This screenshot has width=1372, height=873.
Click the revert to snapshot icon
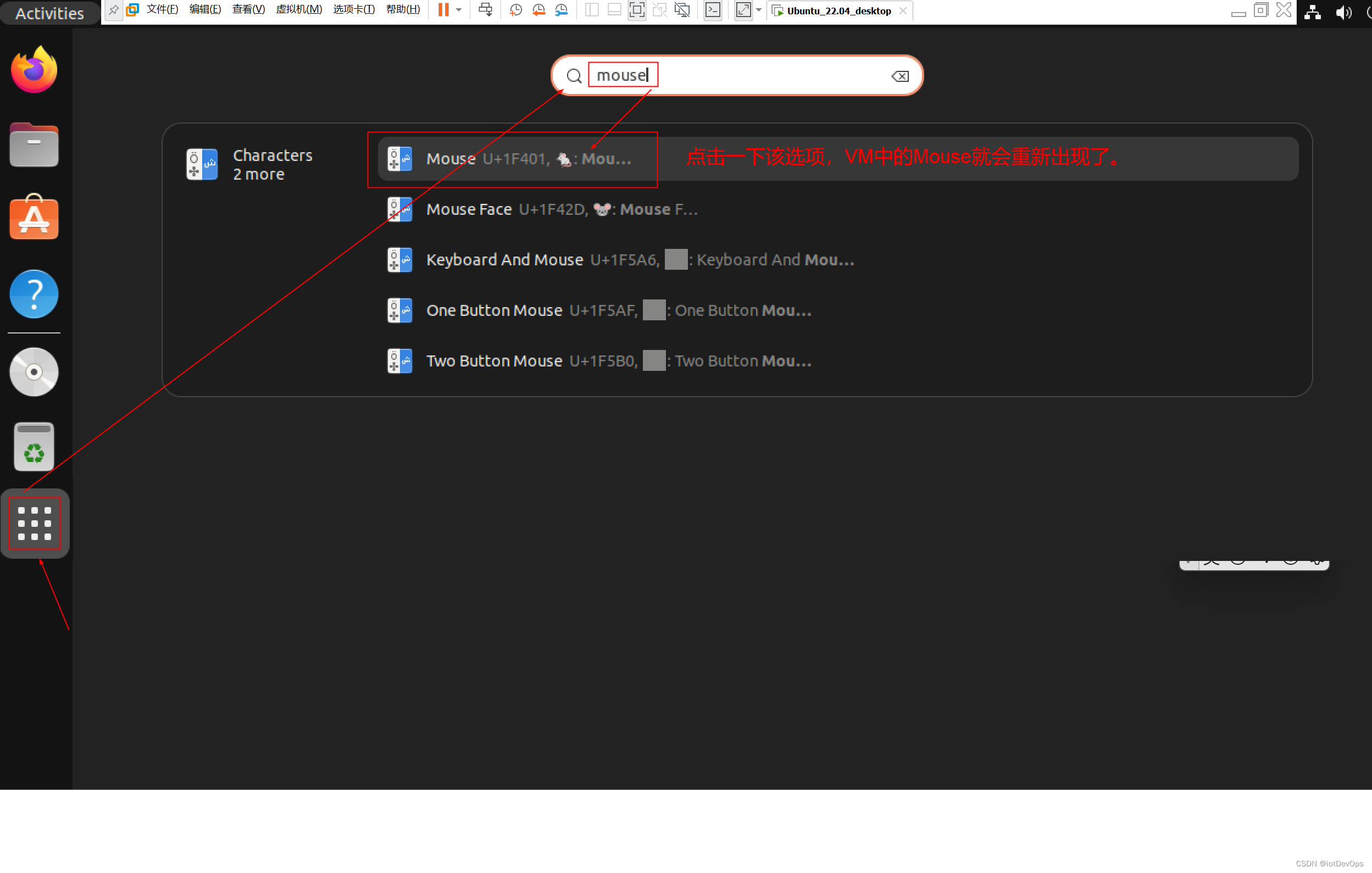coord(538,10)
